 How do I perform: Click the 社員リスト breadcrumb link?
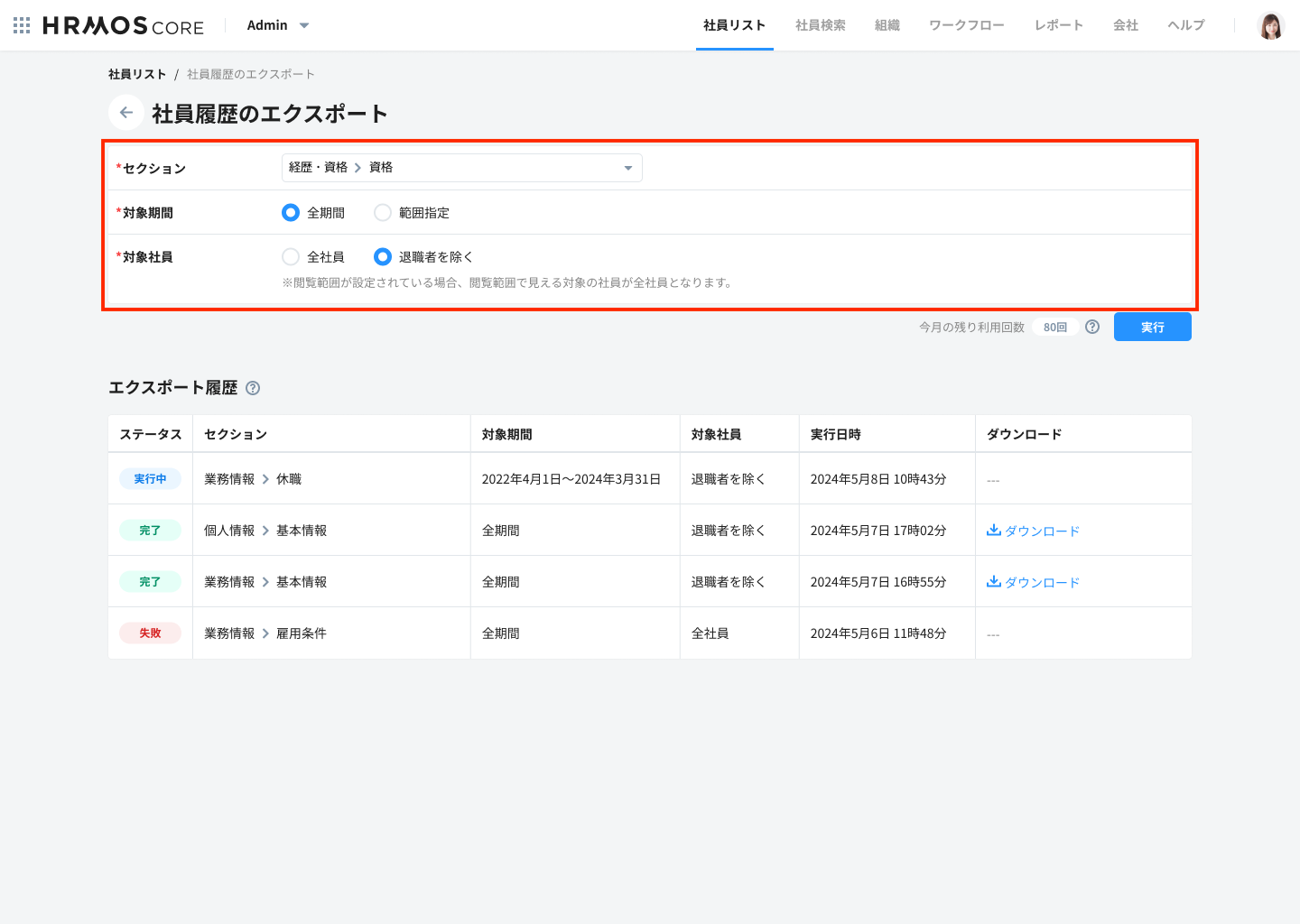(x=136, y=73)
